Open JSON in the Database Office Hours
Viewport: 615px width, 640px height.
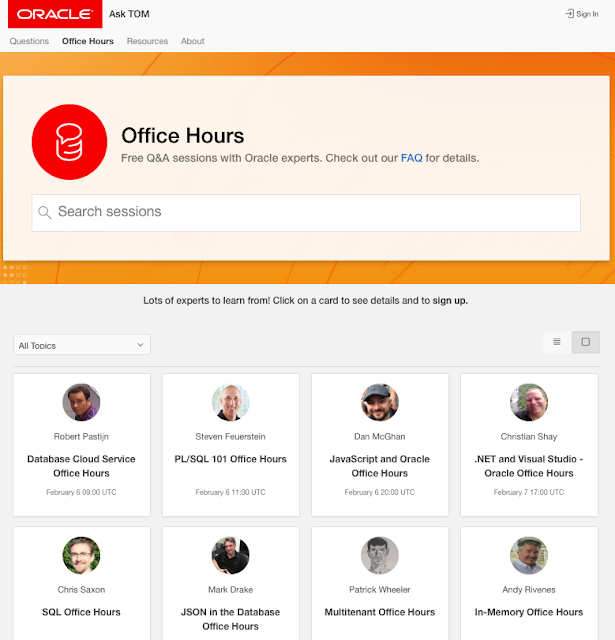(231, 619)
